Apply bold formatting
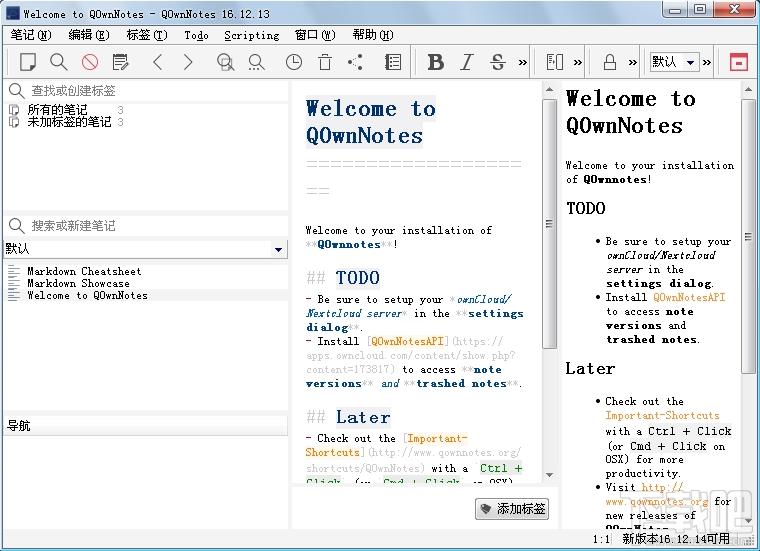Viewport: 760px width, 551px height. [x=435, y=62]
